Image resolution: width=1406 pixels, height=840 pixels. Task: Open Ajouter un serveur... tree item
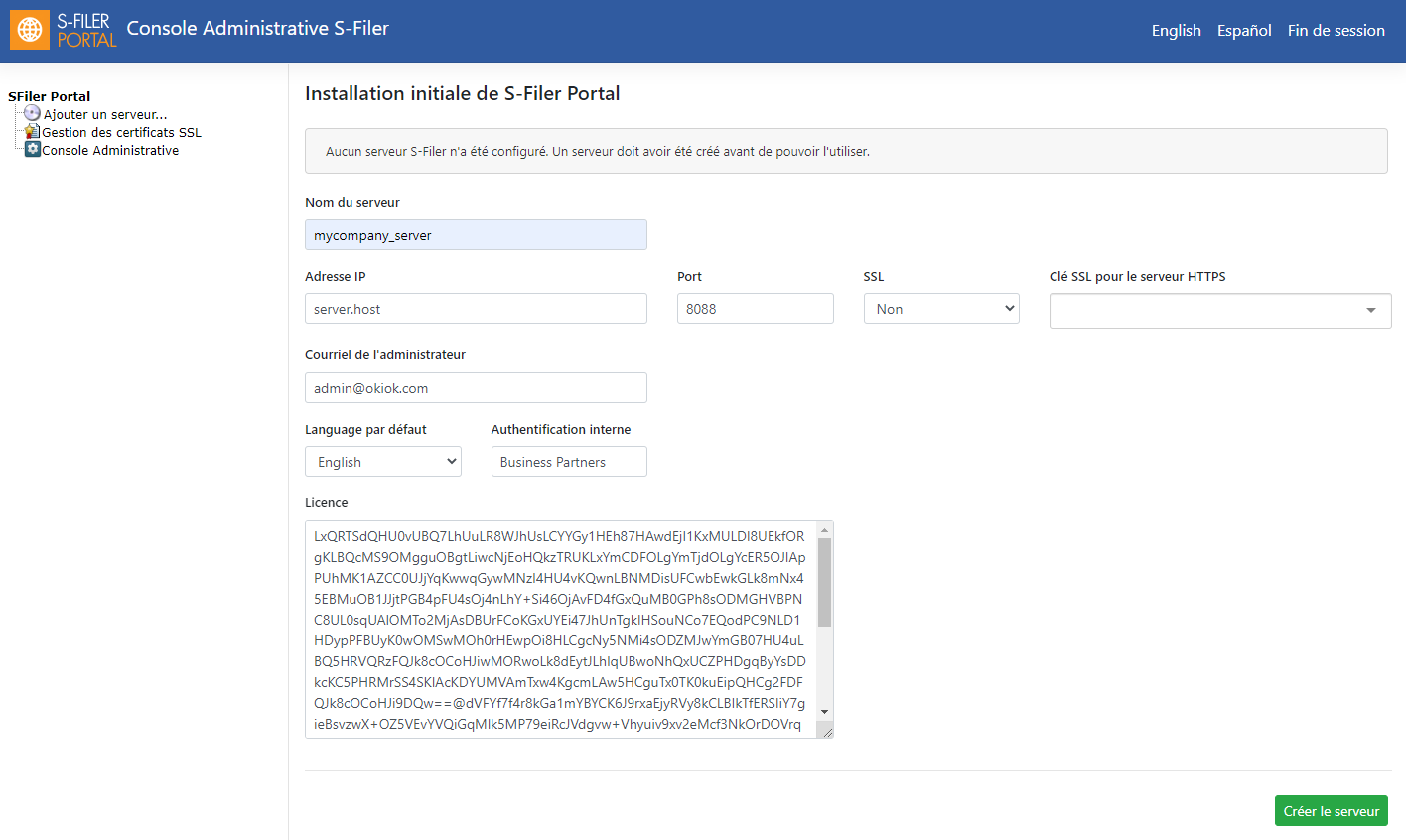point(105,114)
